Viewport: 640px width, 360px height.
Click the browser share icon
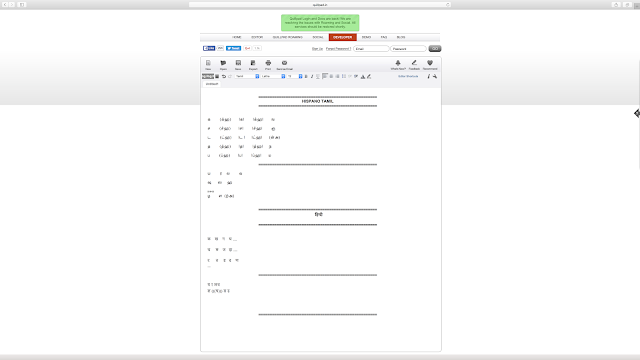[x=616, y=5]
